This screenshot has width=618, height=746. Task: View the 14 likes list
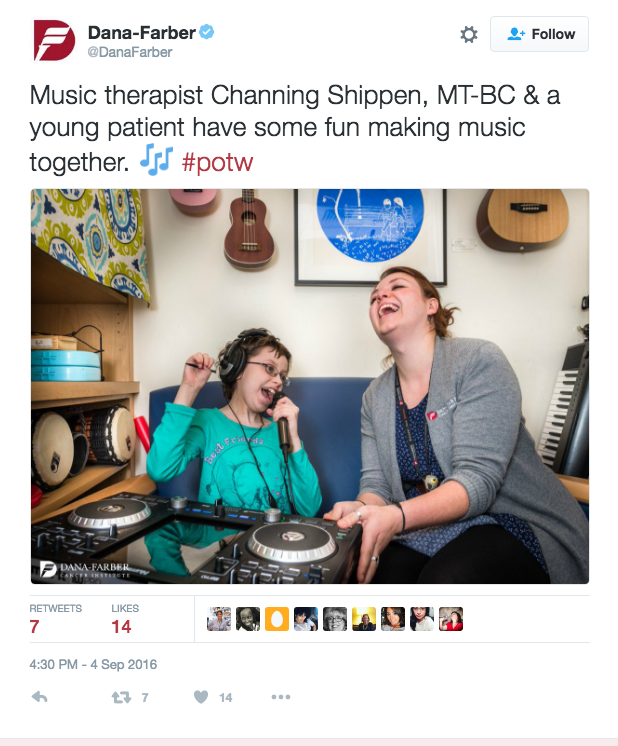pyautogui.click(x=125, y=619)
